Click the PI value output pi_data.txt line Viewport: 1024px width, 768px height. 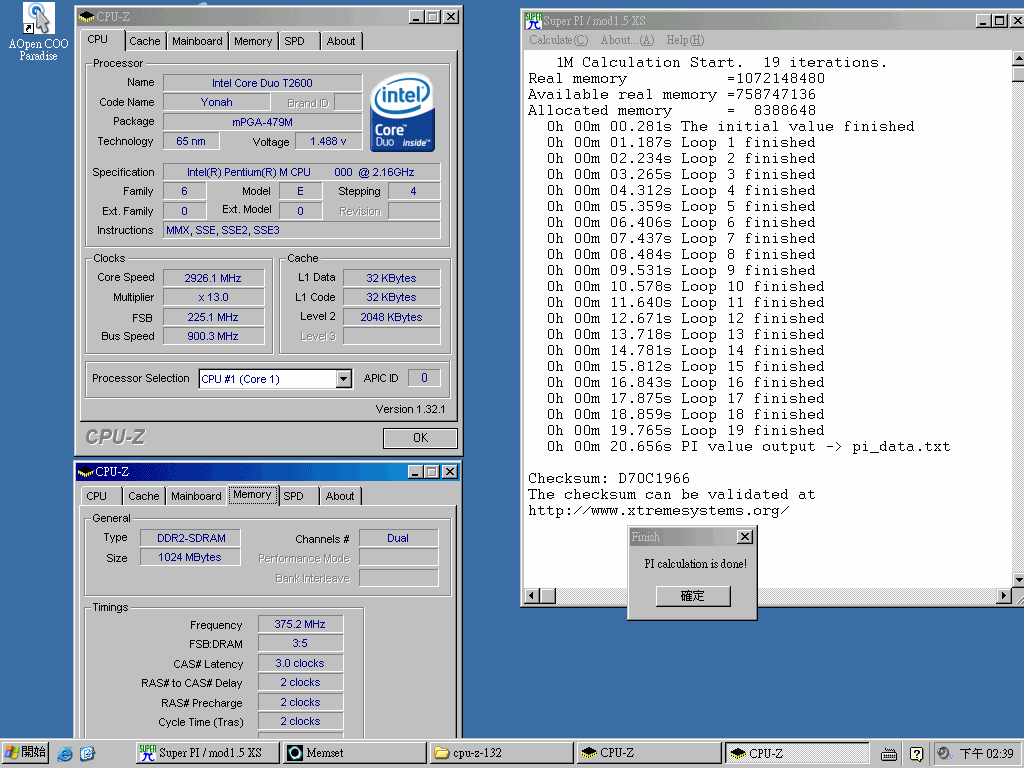click(x=748, y=447)
